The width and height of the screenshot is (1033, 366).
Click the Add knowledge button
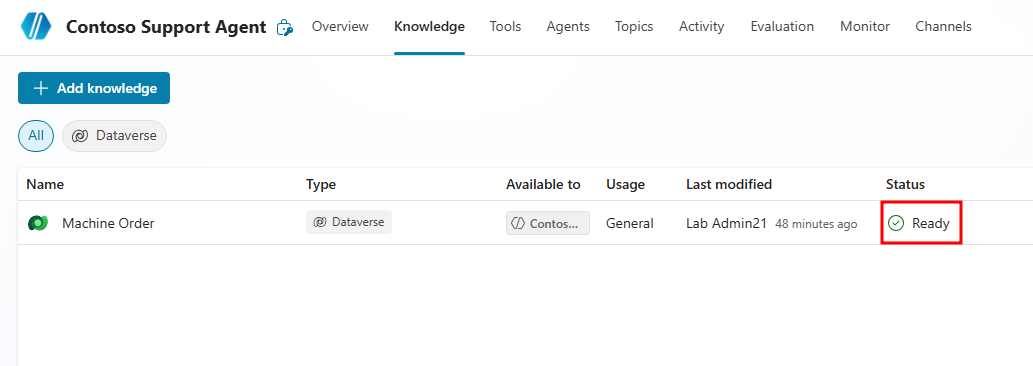[94, 88]
